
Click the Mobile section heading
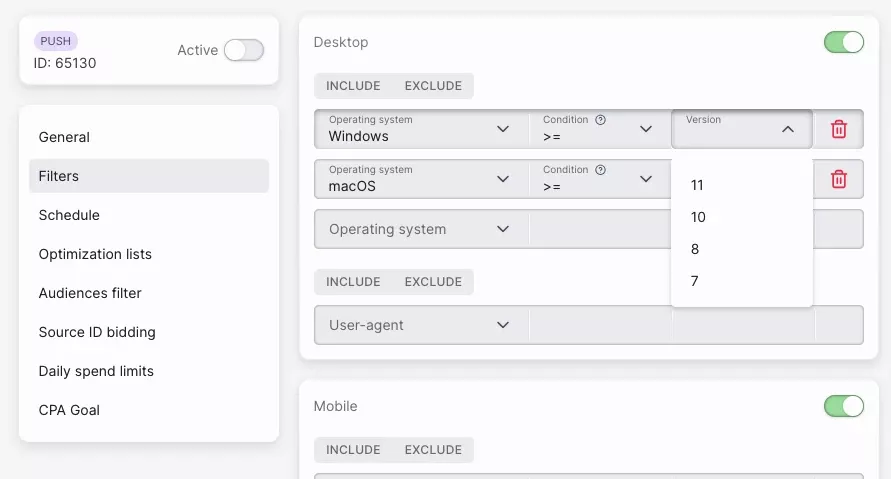pos(335,406)
